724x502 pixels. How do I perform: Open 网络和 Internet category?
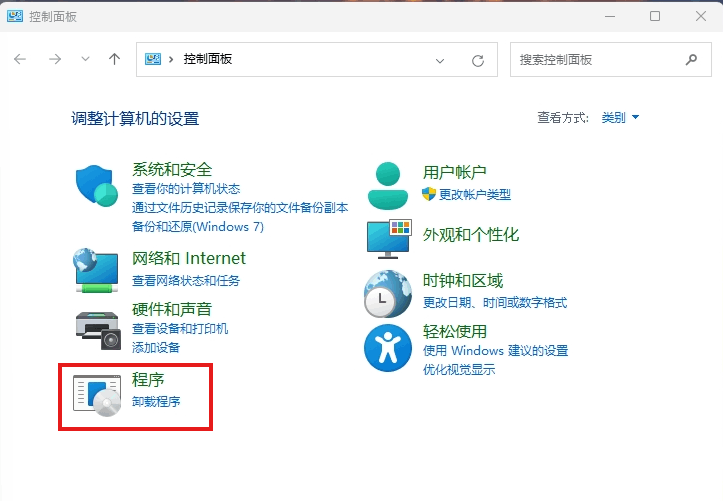coord(189,258)
